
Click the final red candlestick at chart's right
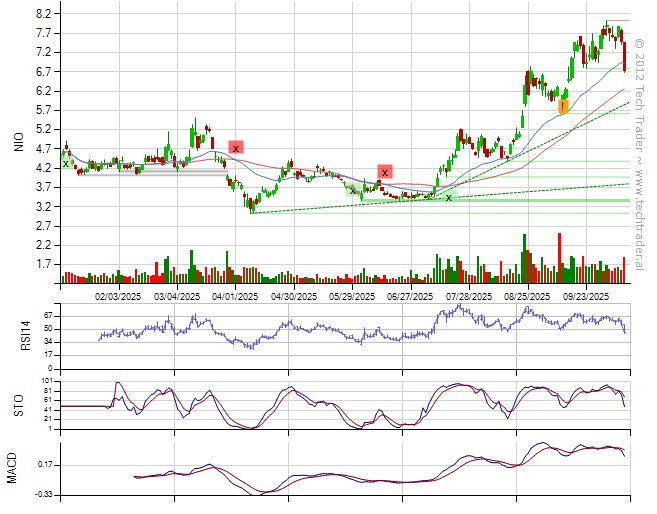(625, 57)
